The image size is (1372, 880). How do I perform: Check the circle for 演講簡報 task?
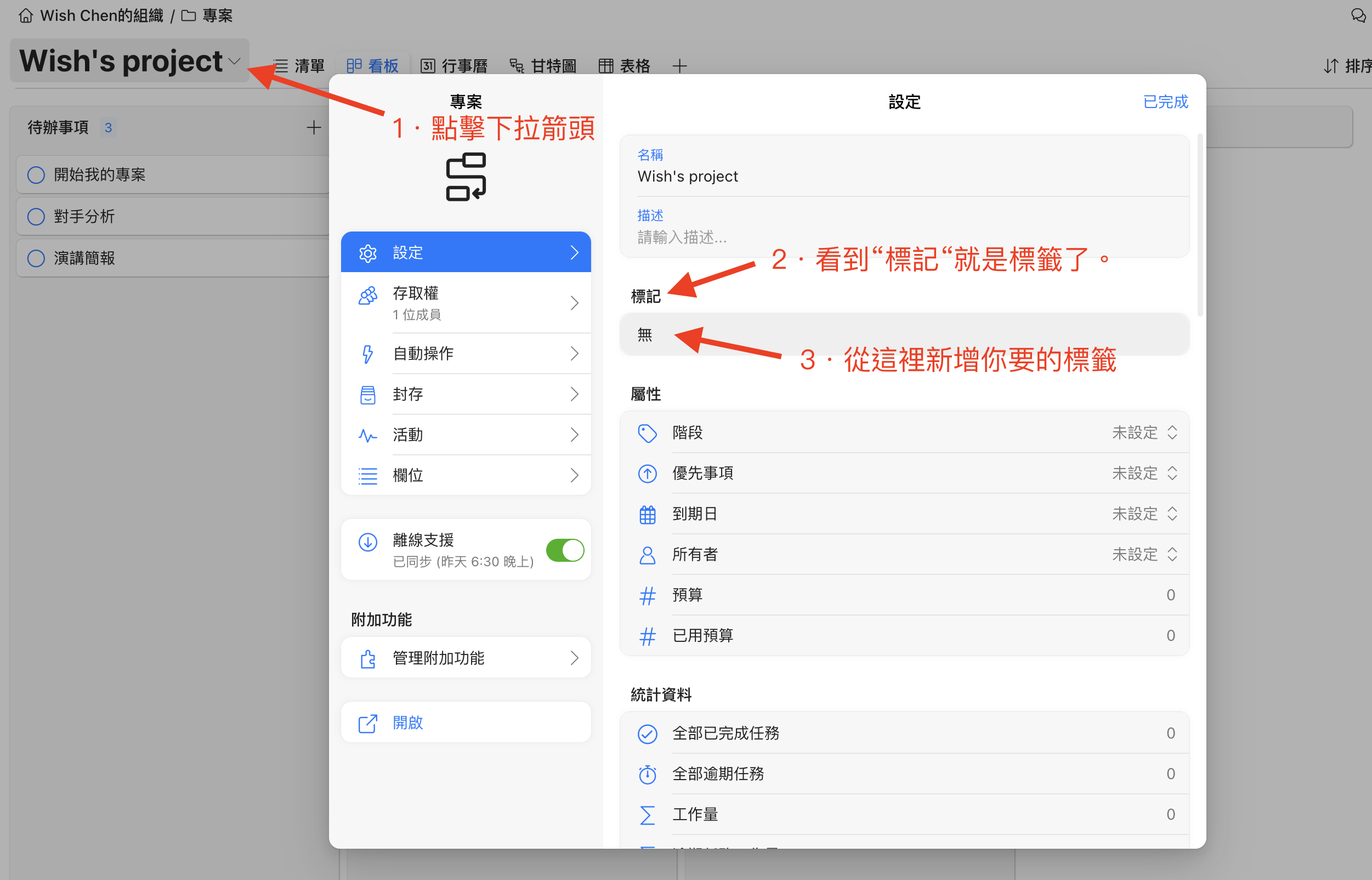point(36,258)
